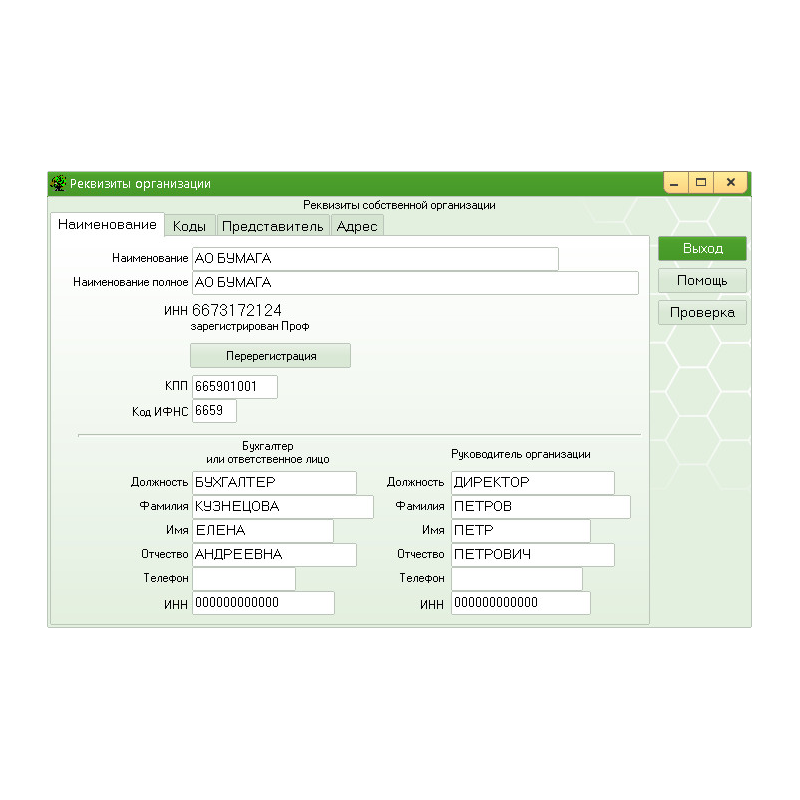Focus the director's empty Телефон field
This screenshot has width=800, height=800.
point(516,578)
